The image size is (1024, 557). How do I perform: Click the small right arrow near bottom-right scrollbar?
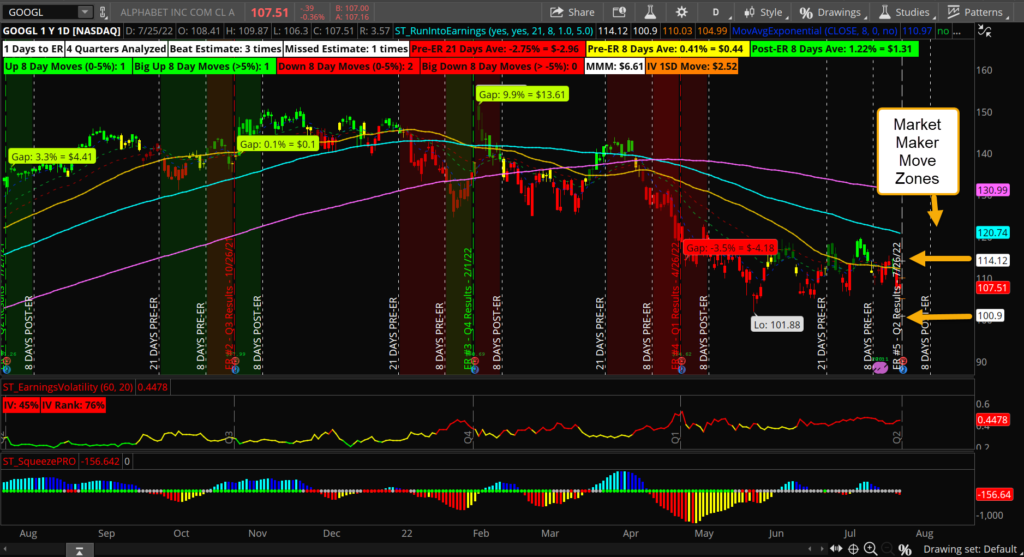(x=820, y=549)
